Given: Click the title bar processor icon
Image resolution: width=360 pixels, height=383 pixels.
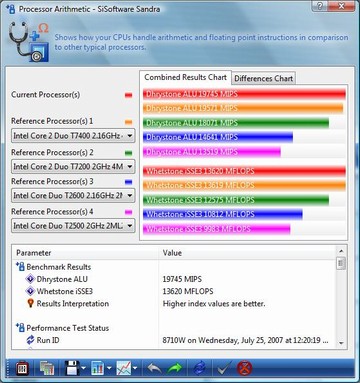Looking at the screenshot, I should coord(11,9).
